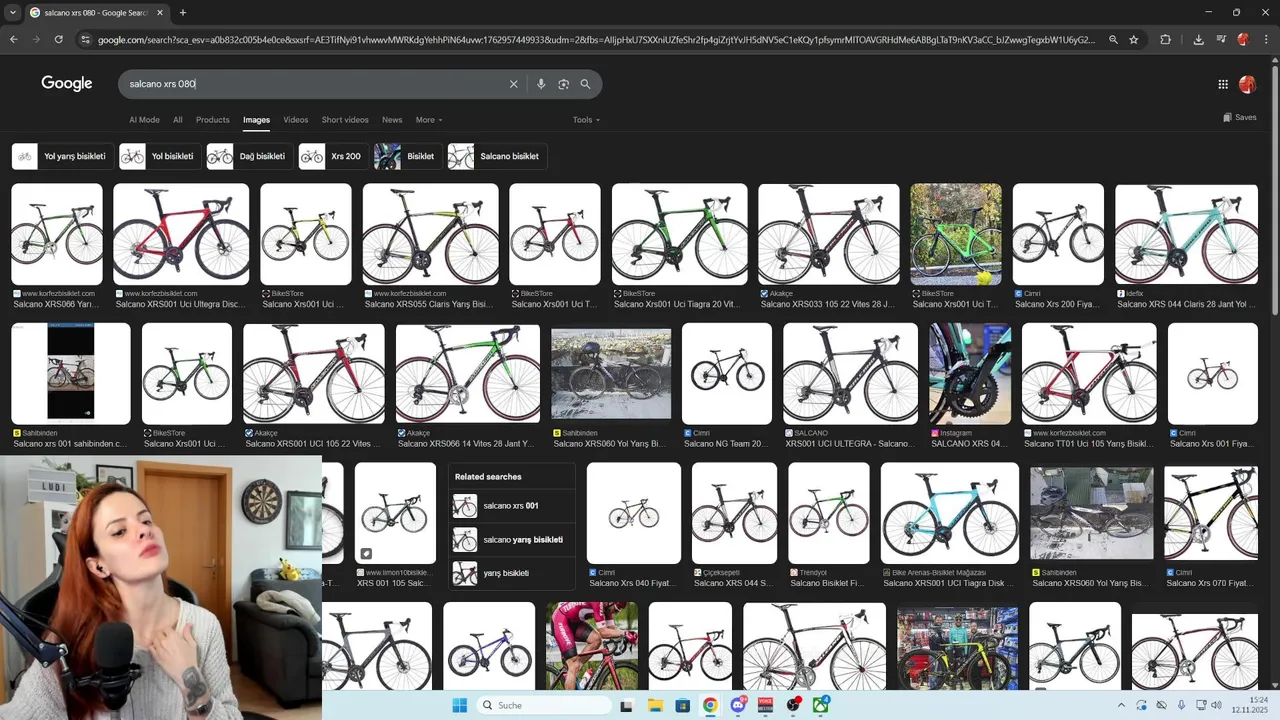Start voice search with the microphone icon

coord(541,84)
